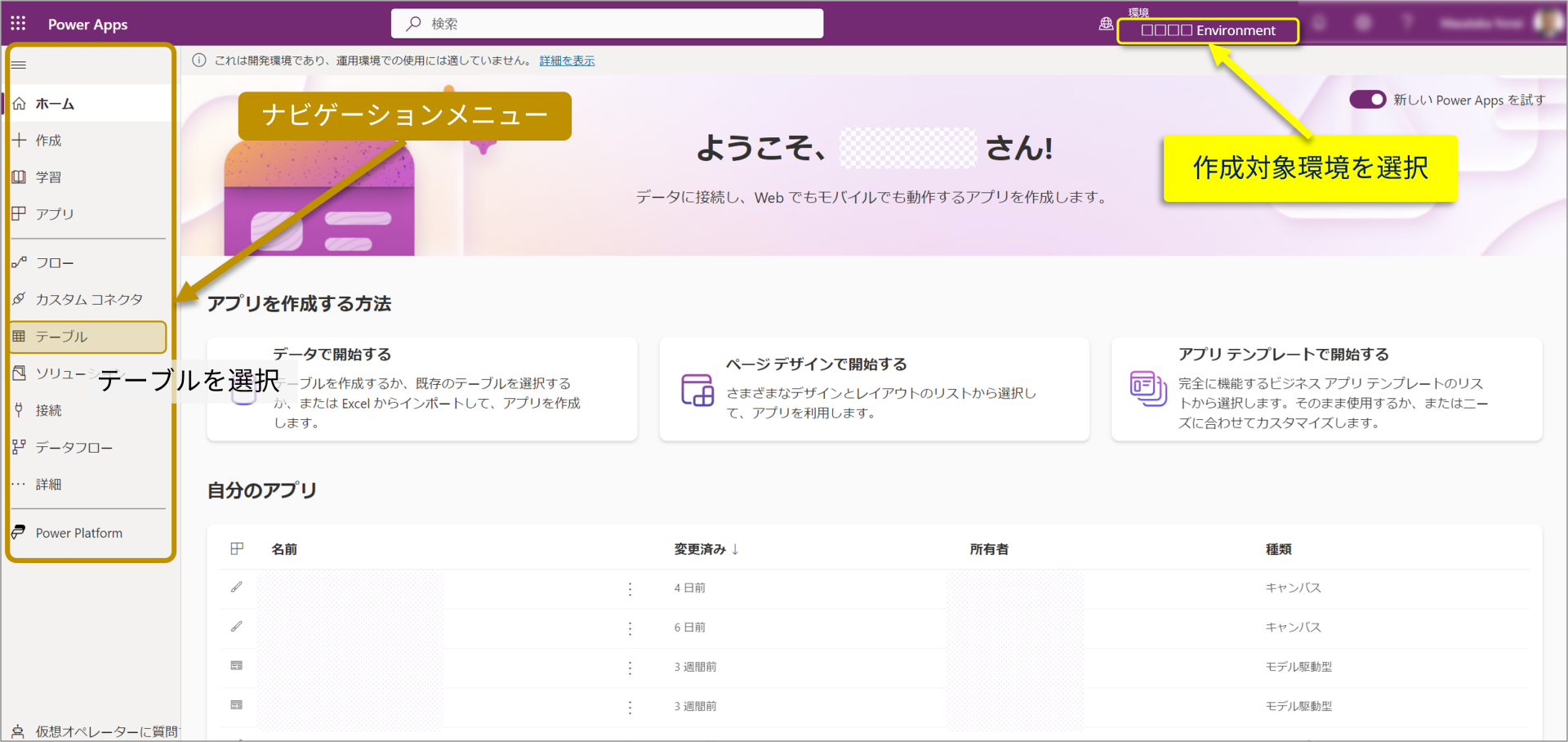
Task: Click the ホーム house icon
Action: pyautogui.click(x=20, y=104)
